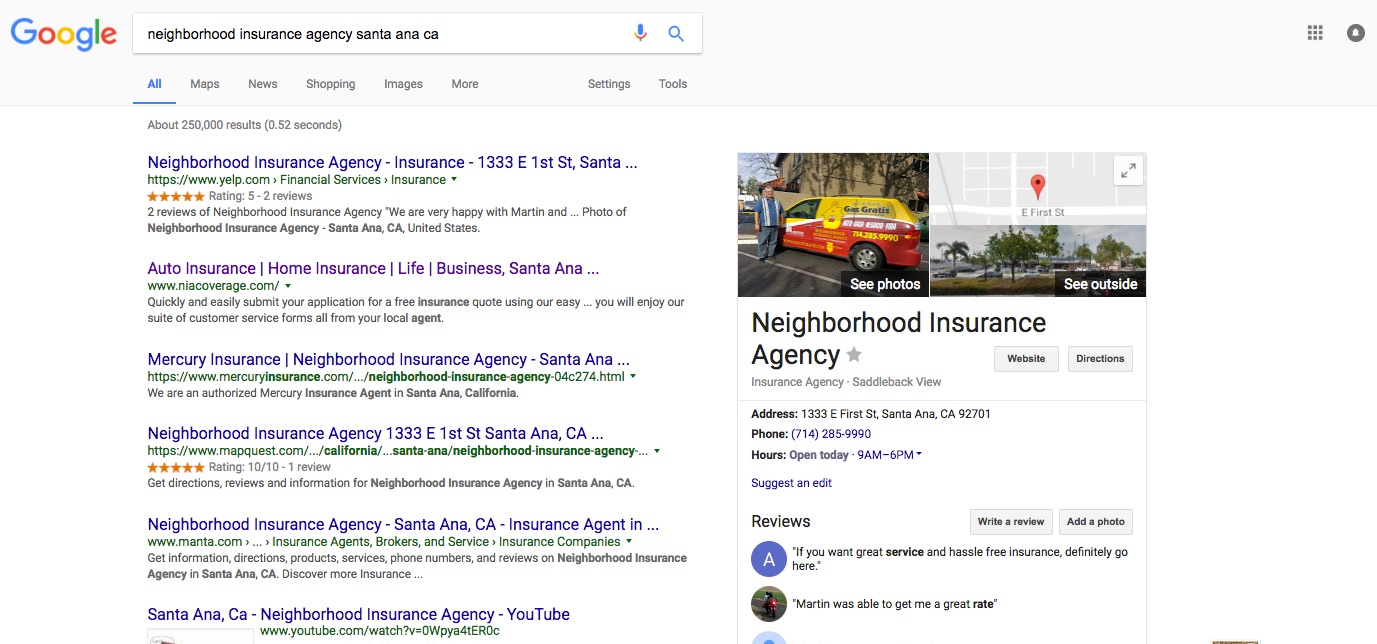Open See outside street view thumbnail

[x=1038, y=261]
